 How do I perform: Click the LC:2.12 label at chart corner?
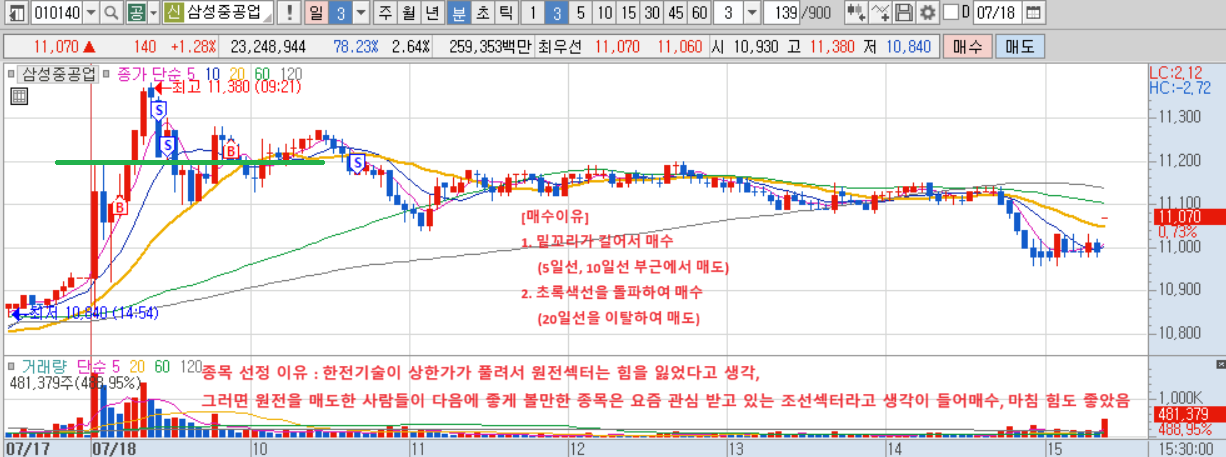tap(1174, 72)
